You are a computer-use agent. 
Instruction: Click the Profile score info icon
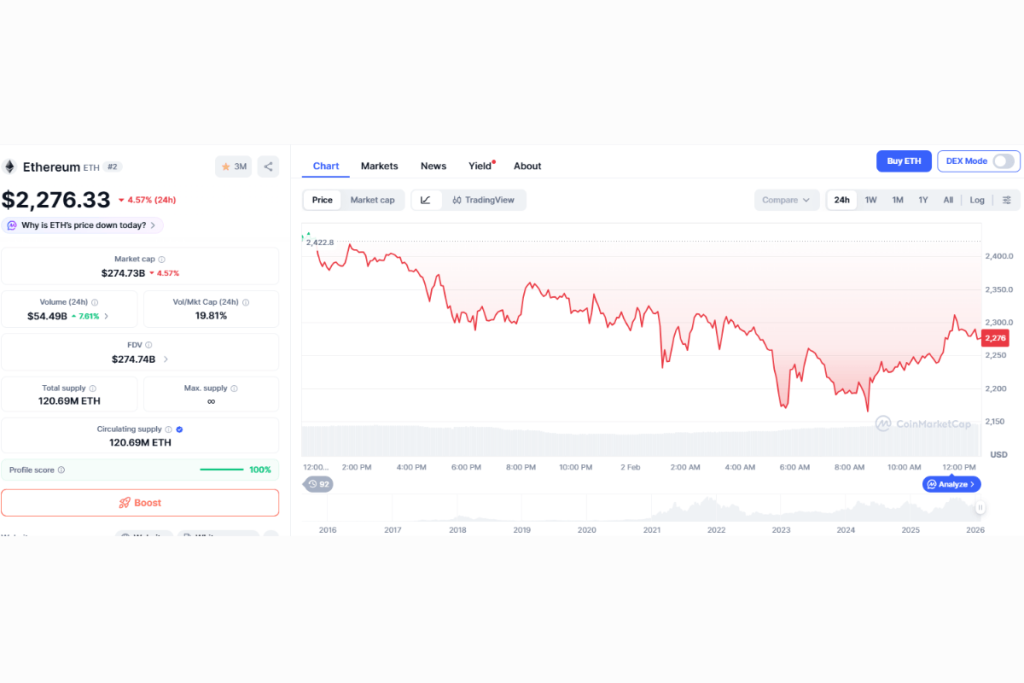pos(61,469)
